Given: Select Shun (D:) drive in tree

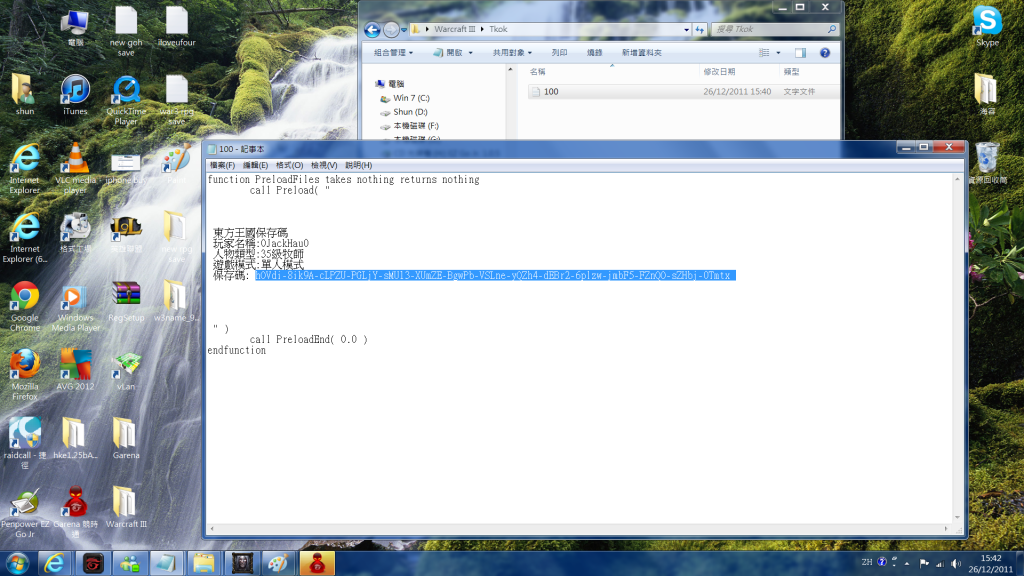Looking at the screenshot, I should [x=410, y=112].
